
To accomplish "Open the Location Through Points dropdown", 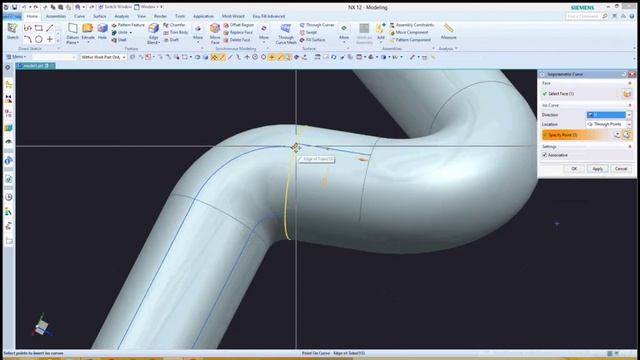I will point(609,124).
